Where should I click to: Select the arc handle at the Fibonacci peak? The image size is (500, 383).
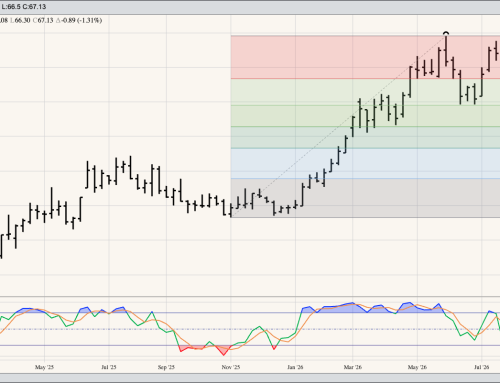446,33
